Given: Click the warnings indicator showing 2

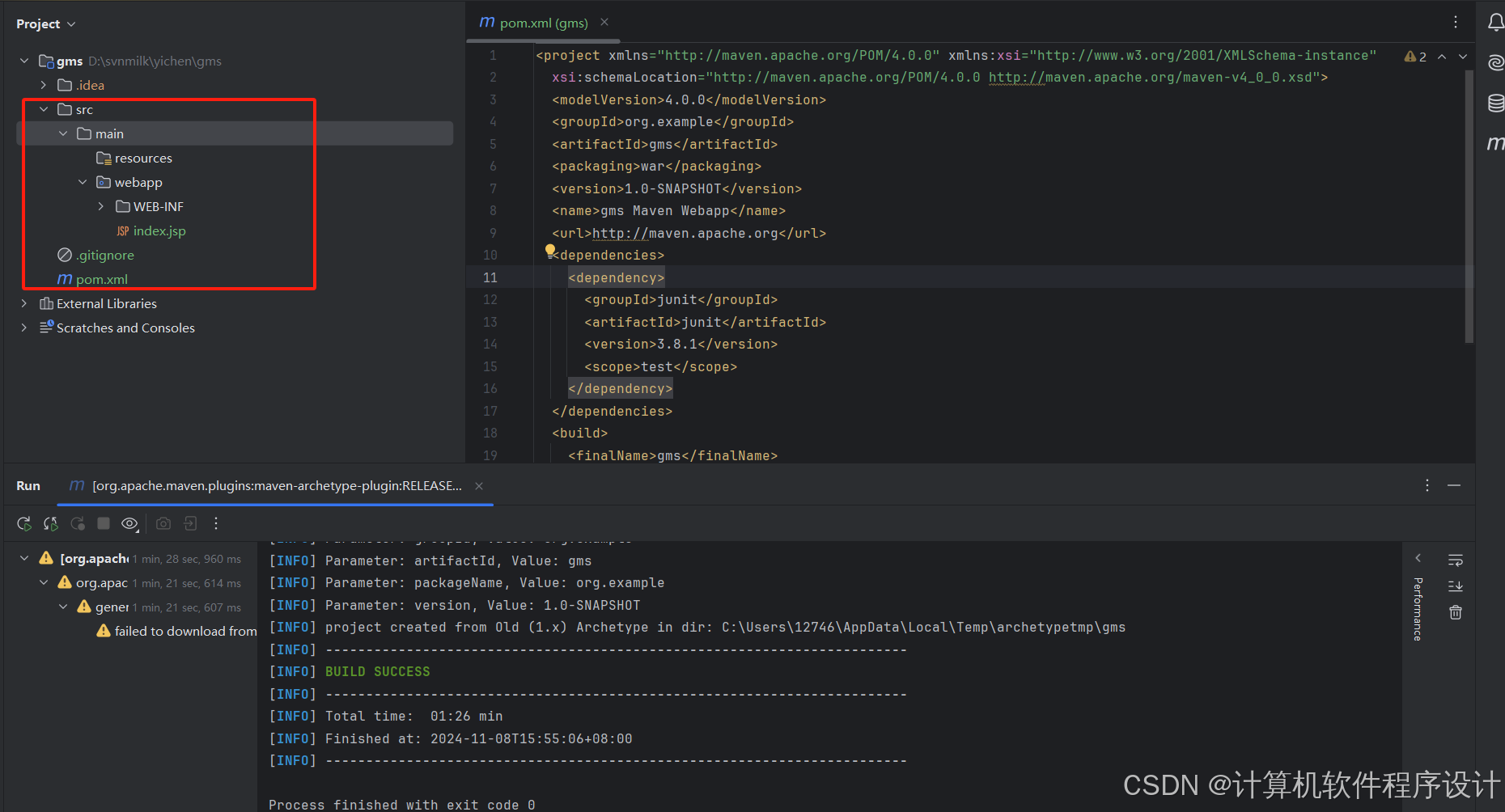Looking at the screenshot, I should coord(1415,57).
